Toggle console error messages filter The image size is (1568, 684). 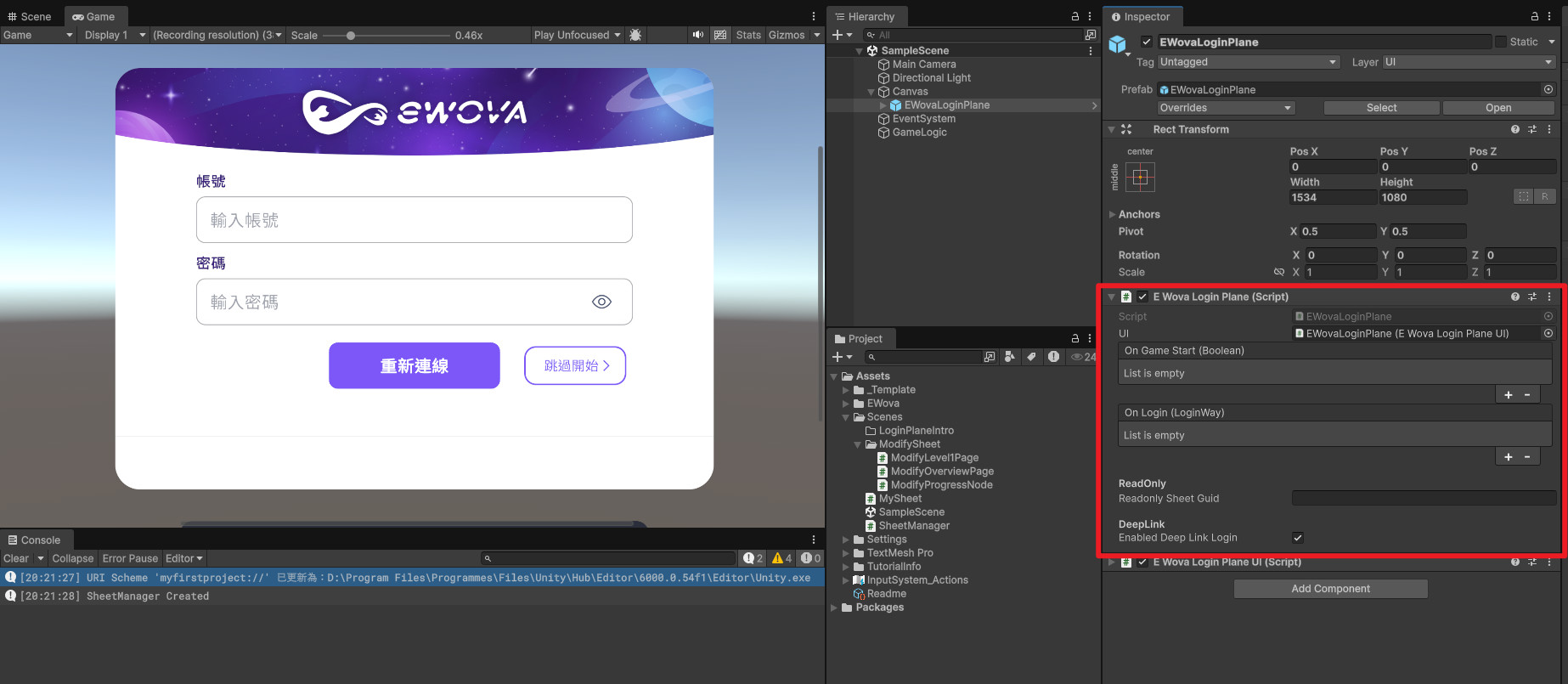click(x=810, y=558)
